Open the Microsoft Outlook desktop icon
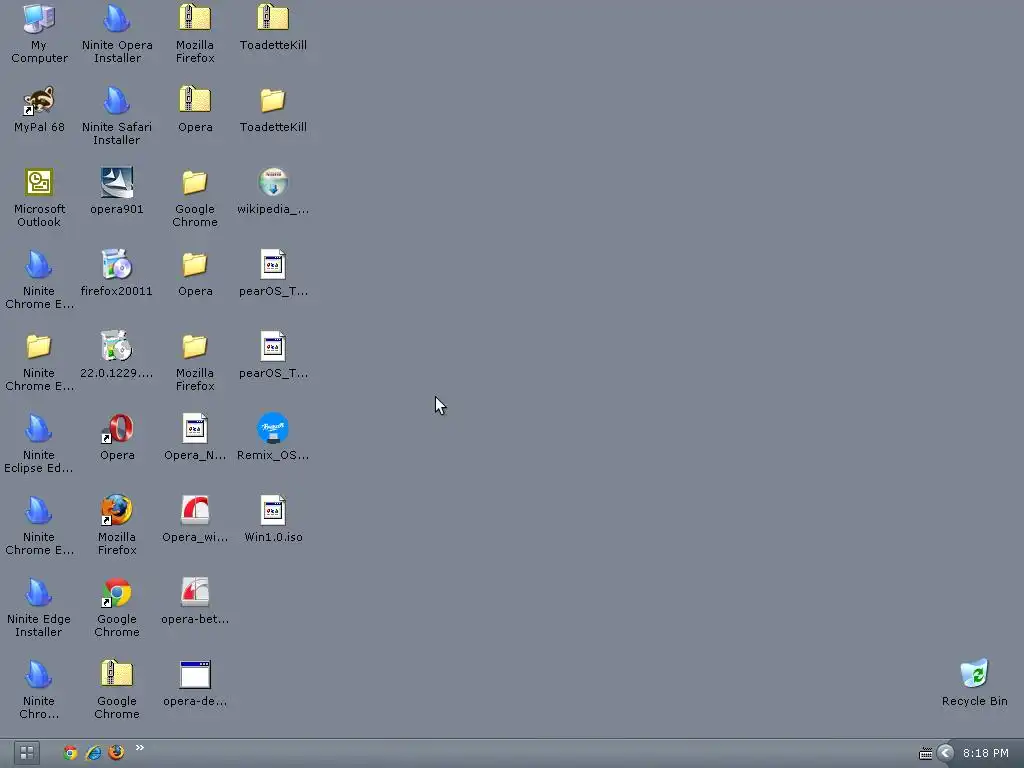Screen dimensions: 1024x768 pyautogui.click(x=39, y=182)
